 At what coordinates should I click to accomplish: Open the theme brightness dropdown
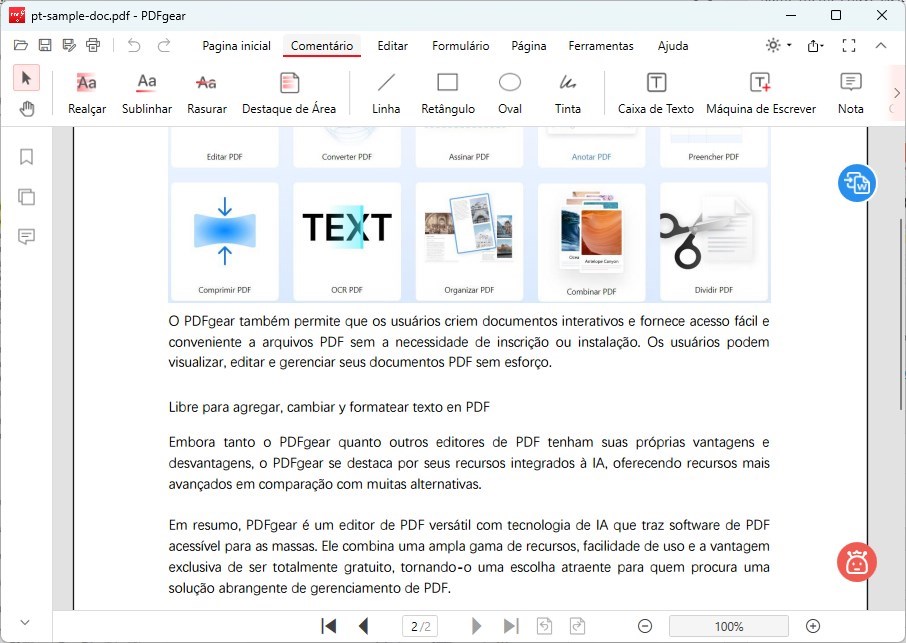tap(778, 45)
